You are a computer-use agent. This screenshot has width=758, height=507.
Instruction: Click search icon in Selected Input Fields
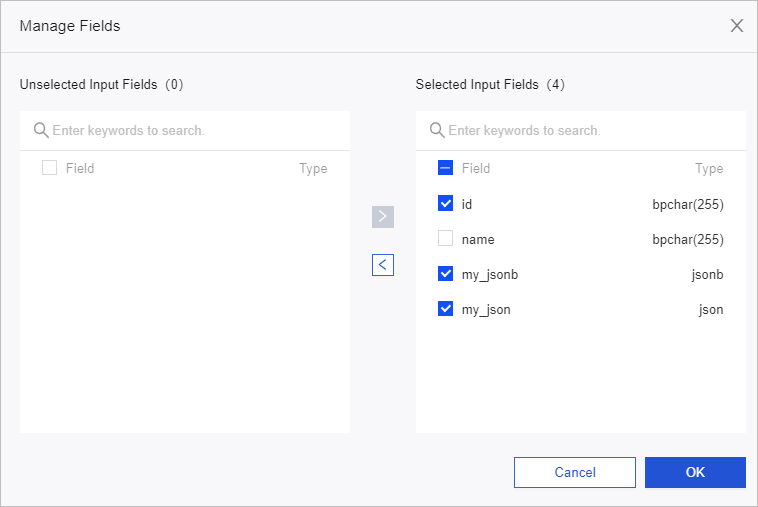pos(437,130)
